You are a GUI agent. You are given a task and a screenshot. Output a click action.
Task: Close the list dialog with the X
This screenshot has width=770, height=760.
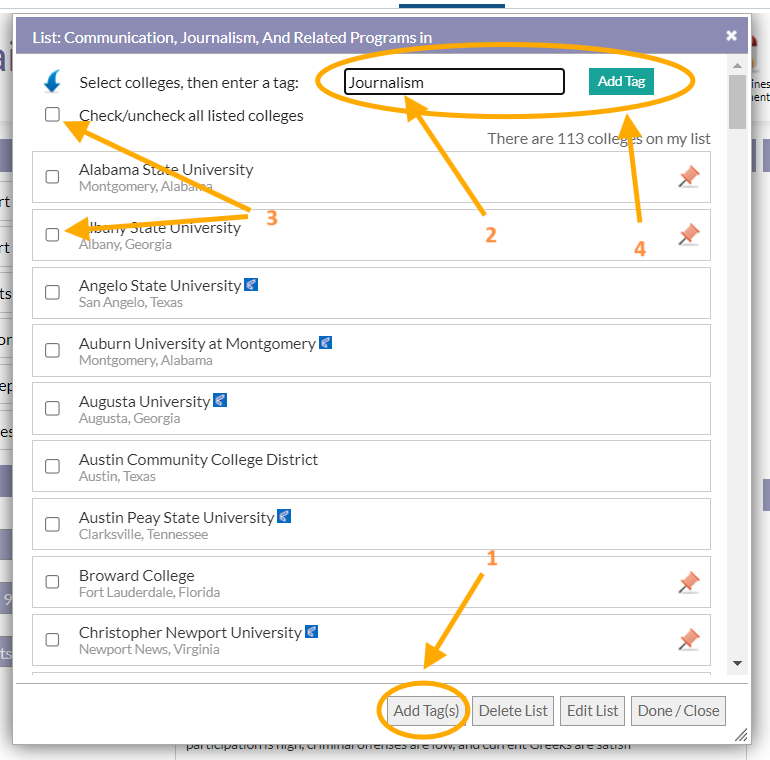pyautogui.click(x=732, y=36)
